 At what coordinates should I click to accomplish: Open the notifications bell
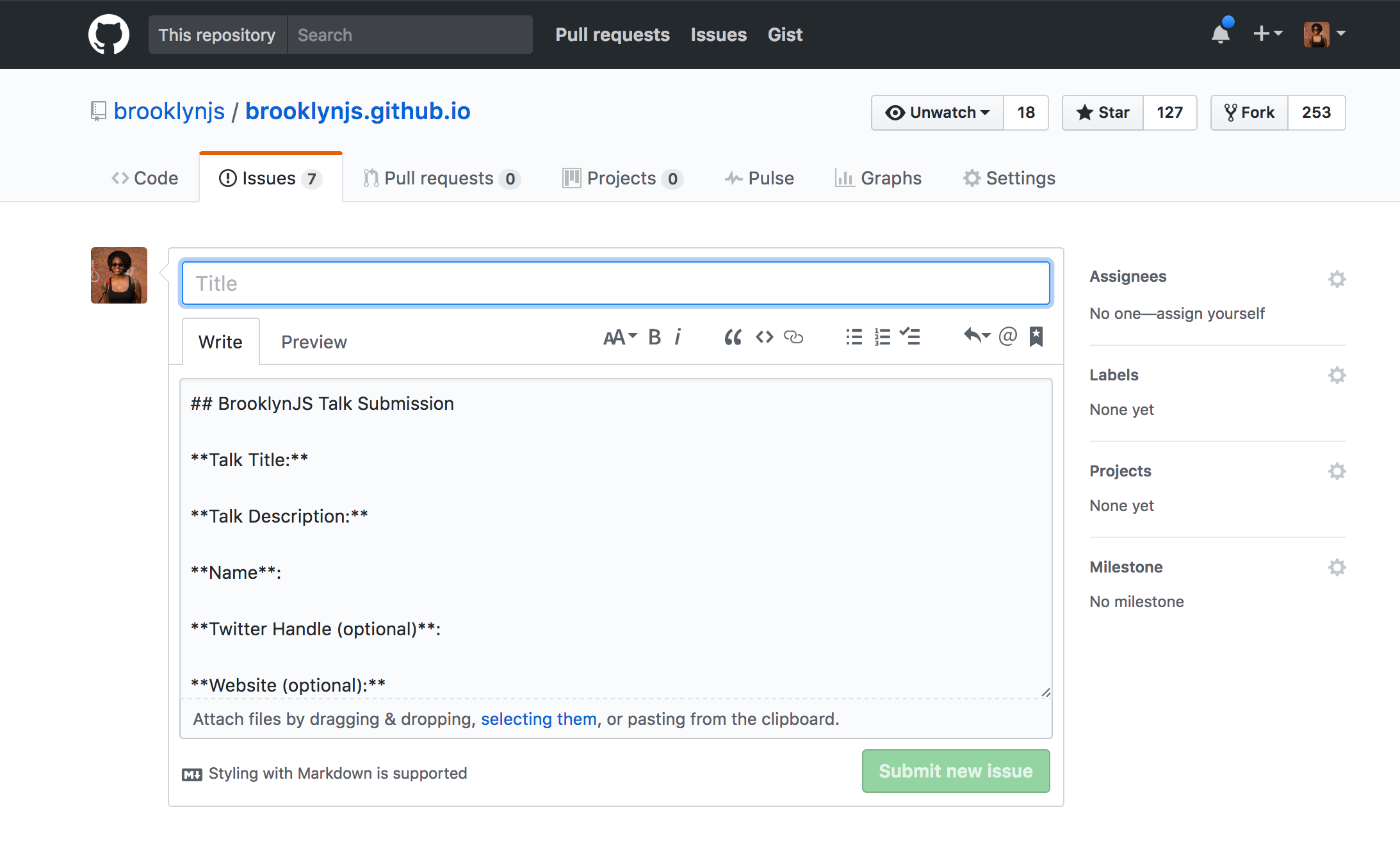pyautogui.click(x=1221, y=34)
